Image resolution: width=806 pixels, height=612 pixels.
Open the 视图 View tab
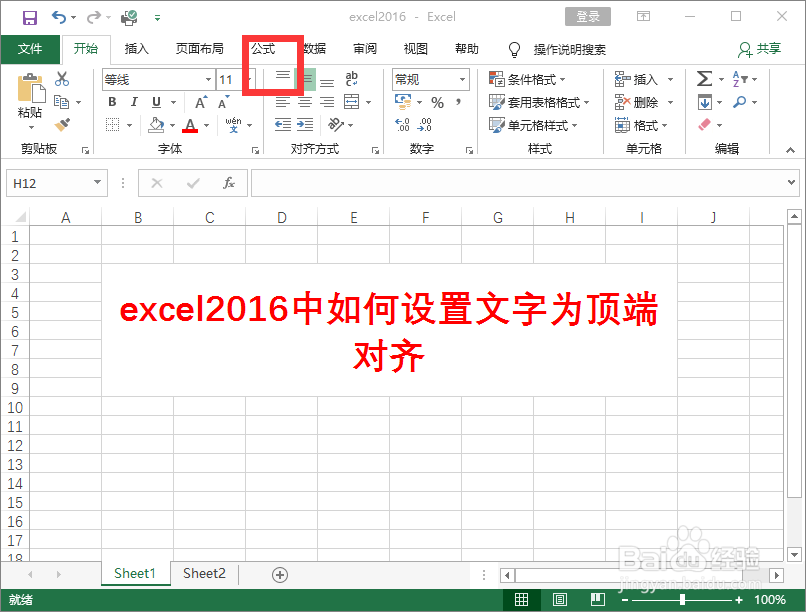(416, 49)
